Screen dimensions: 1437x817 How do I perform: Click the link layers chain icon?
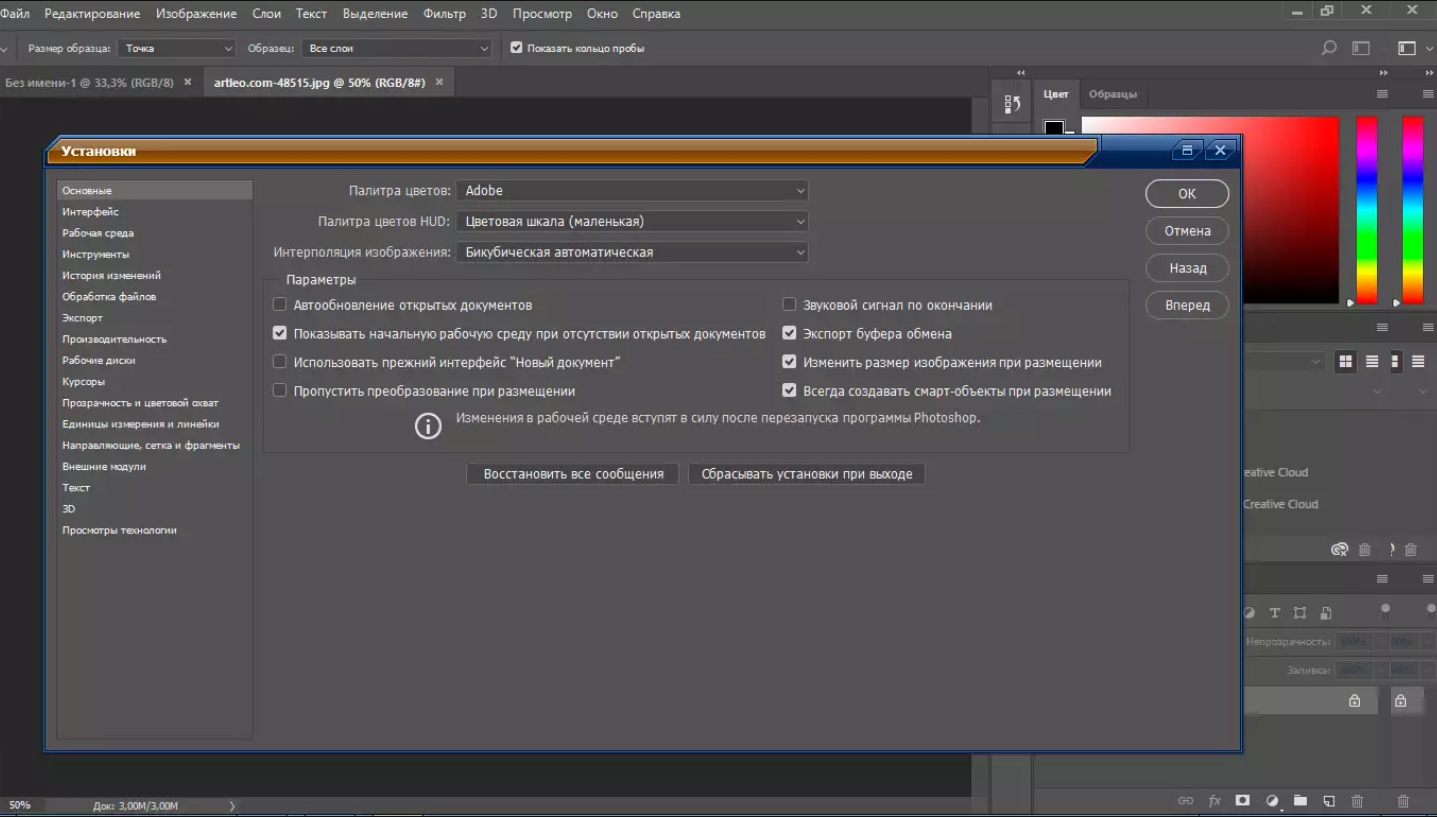click(1186, 801)
